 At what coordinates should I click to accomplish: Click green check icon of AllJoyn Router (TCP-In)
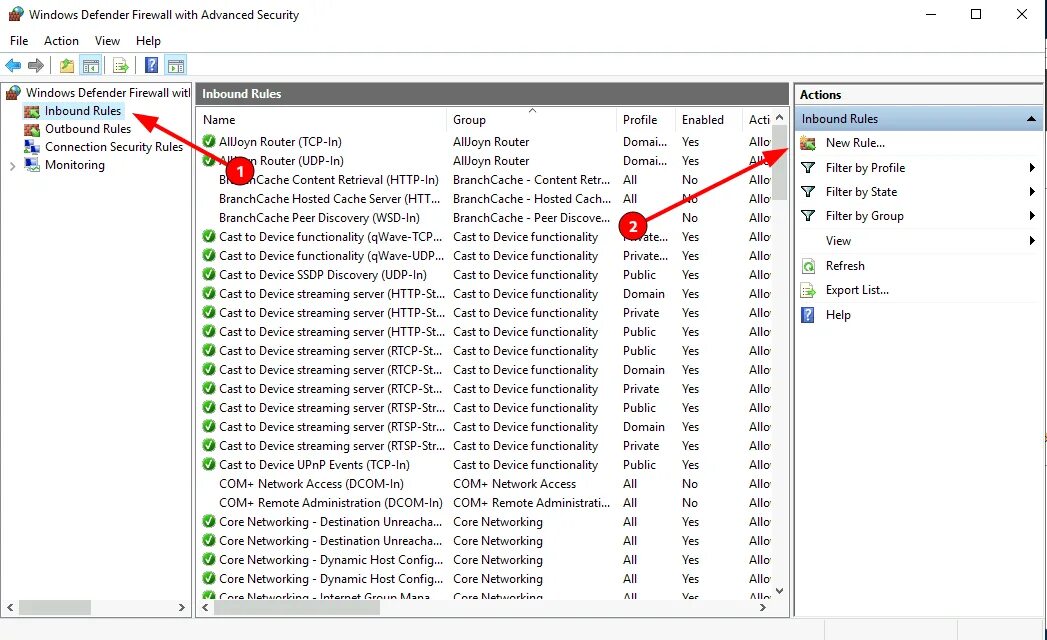(x=209, y=142)
